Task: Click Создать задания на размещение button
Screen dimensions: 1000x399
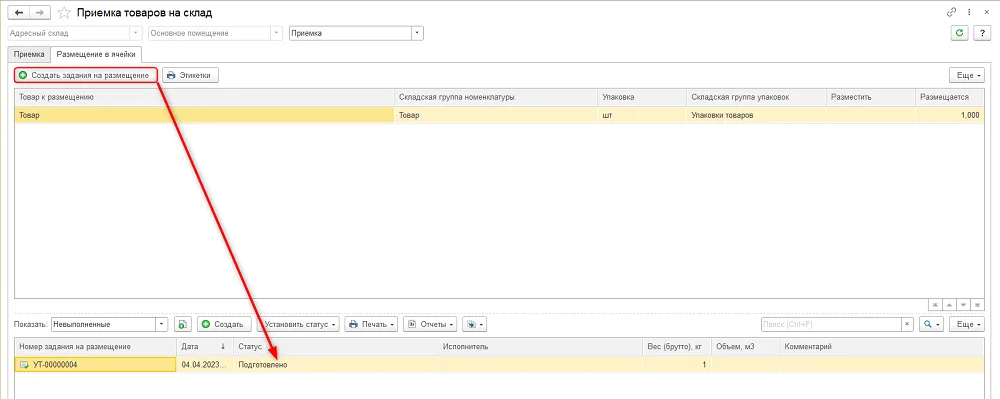Action: point(85,75)
